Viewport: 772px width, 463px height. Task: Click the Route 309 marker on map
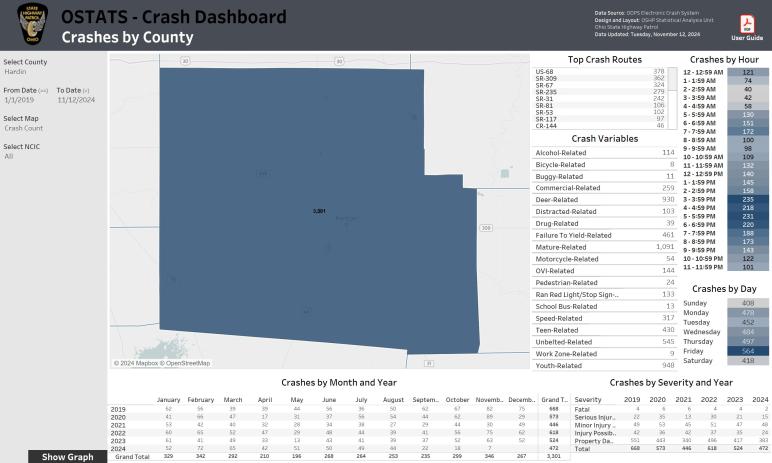pyautogui.click(x=487, y=228)
